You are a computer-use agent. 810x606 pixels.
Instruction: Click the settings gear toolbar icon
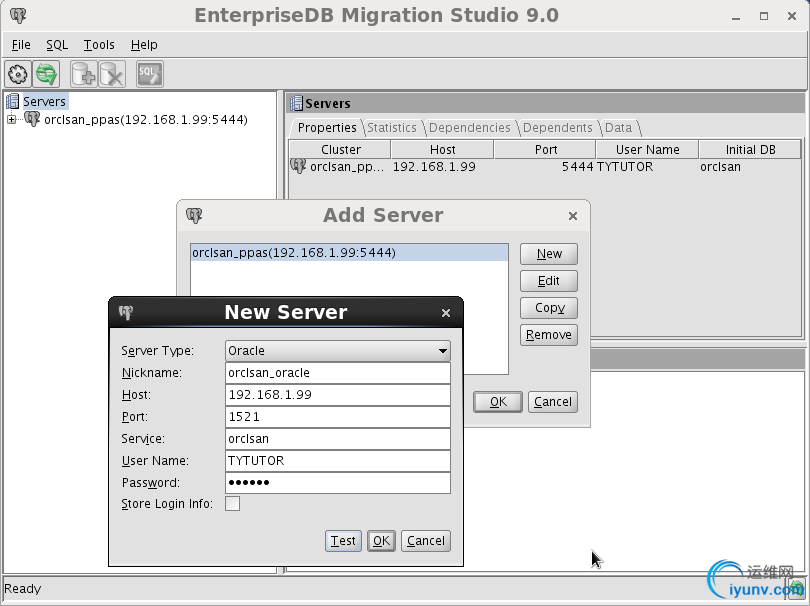click(x=18, y=74)
